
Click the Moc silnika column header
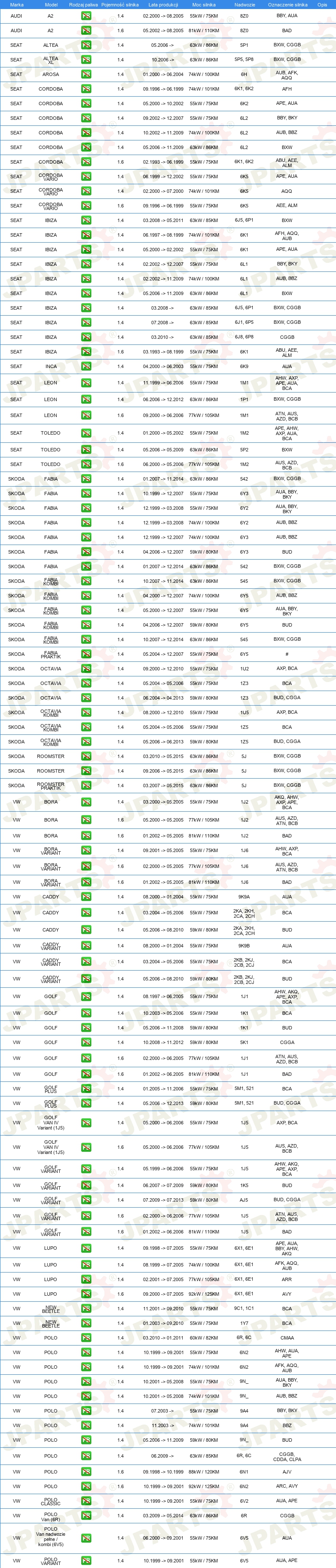pos(204,4)
